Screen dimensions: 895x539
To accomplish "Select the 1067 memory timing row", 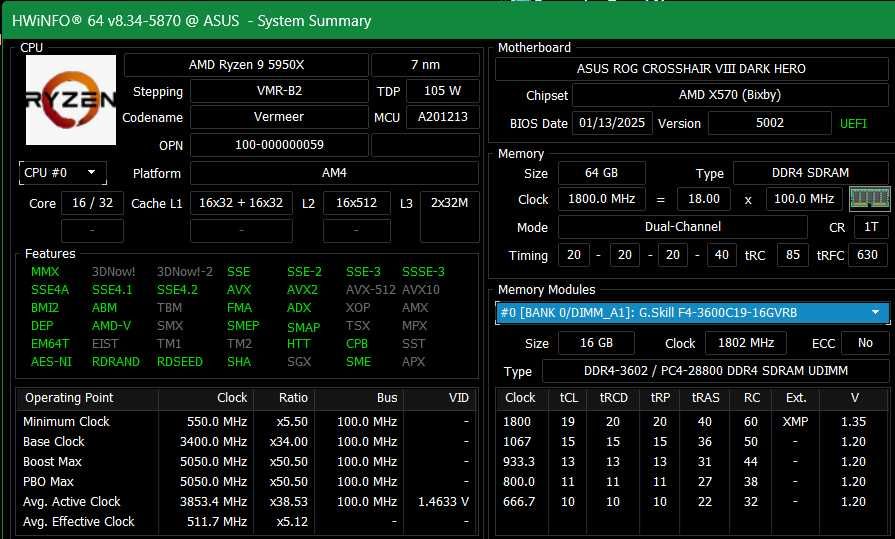I will [692, 442].
